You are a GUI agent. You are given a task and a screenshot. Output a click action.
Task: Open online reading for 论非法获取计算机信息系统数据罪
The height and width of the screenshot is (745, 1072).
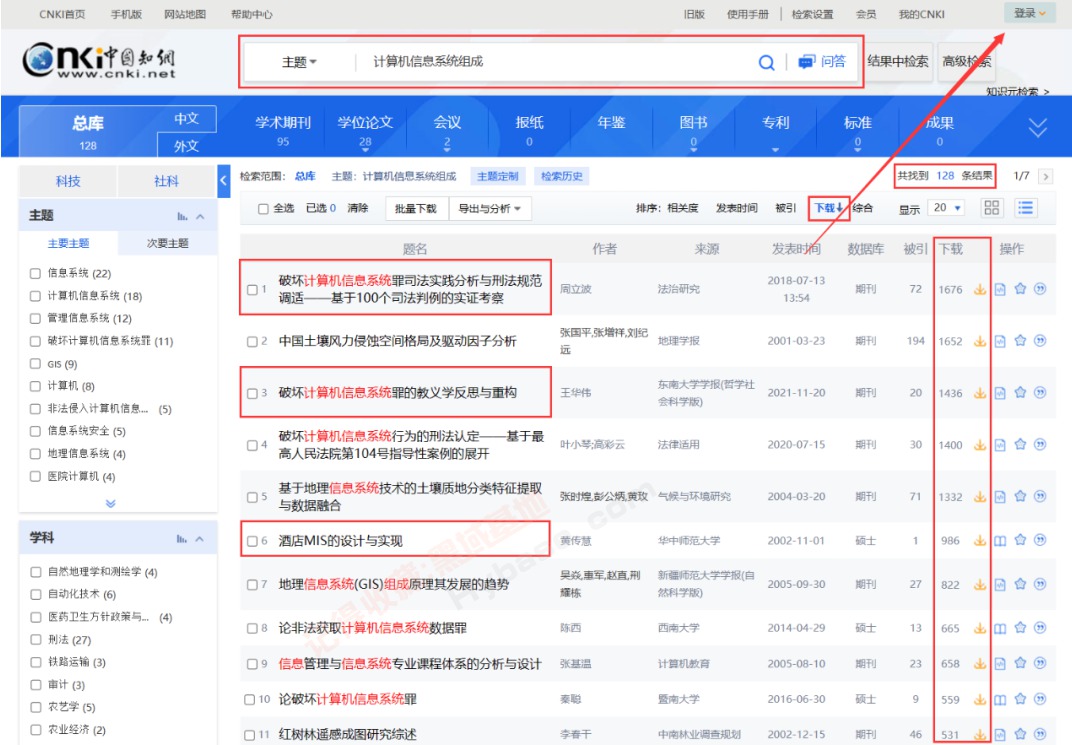1000,628
